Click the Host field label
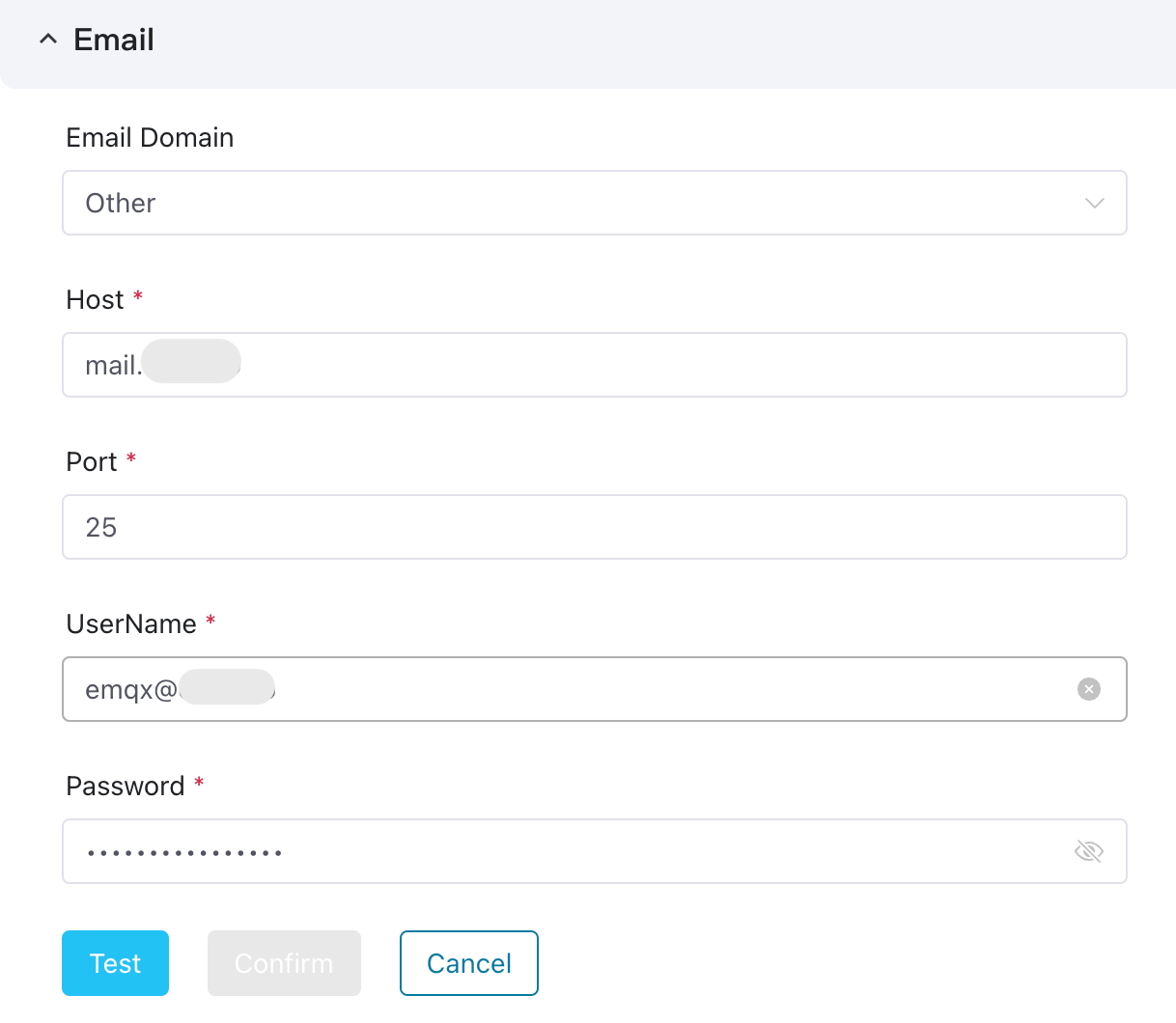1176x1023 pixels. point(95,300)
